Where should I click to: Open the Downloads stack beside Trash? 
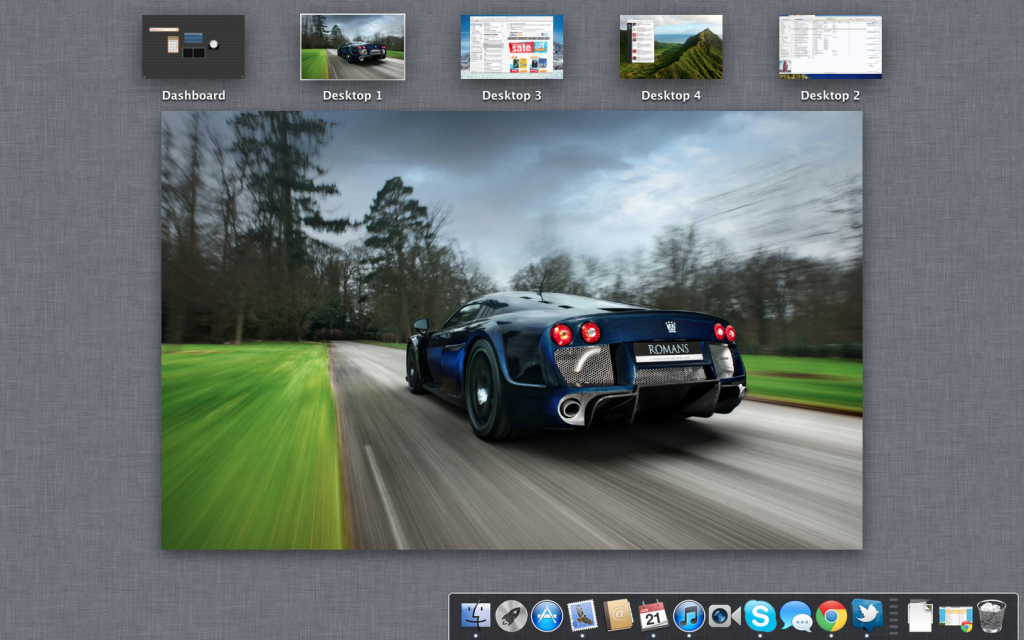click(x=956, y=616)
